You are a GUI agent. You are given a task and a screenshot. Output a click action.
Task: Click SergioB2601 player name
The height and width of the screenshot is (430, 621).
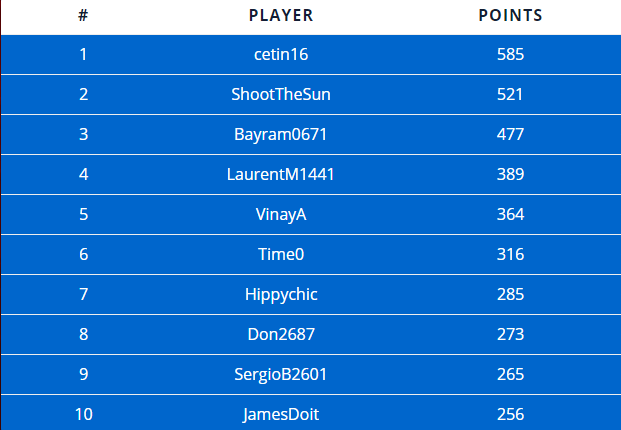(x=281, y=374)
